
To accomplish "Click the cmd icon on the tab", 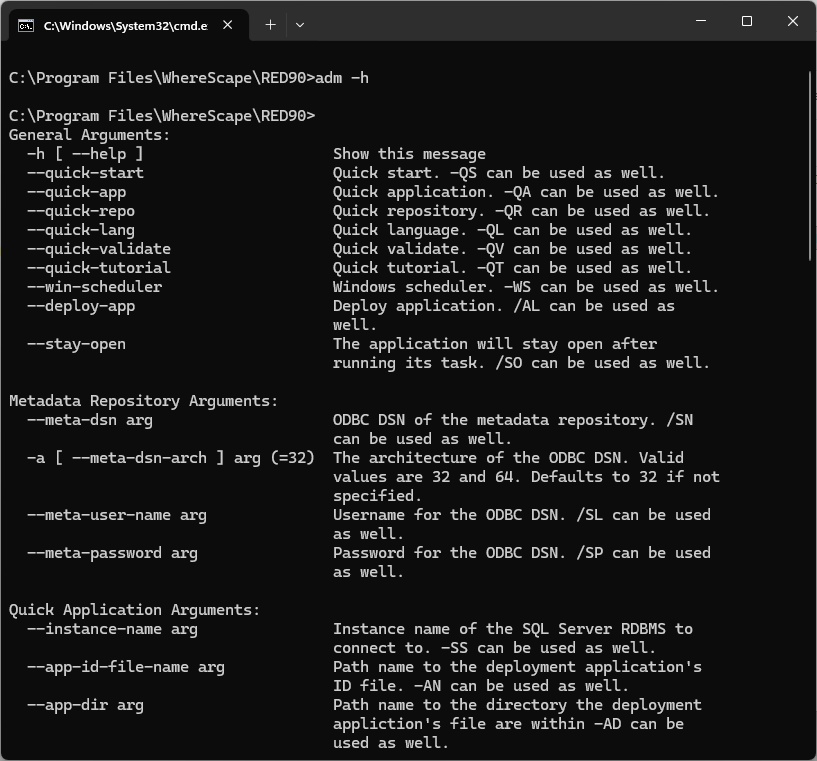I will point(26,25).
